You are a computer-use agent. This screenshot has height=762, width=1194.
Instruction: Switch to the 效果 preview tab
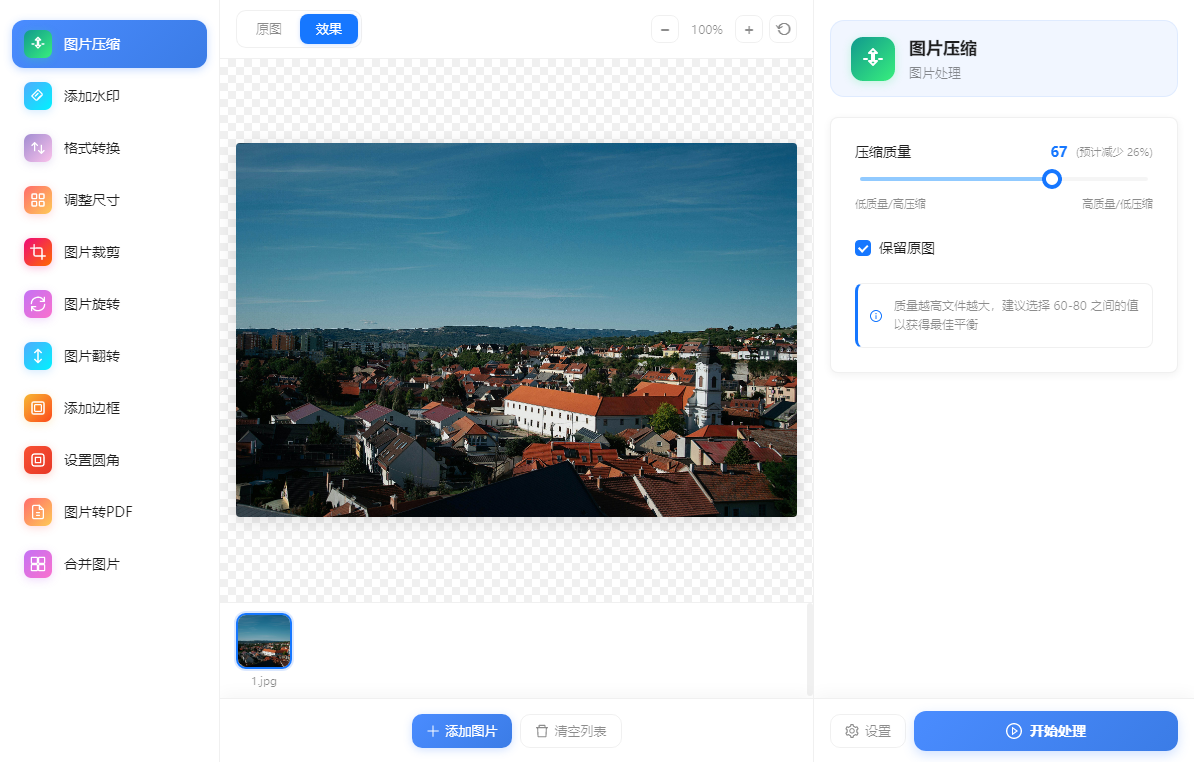tap(329, 29)
